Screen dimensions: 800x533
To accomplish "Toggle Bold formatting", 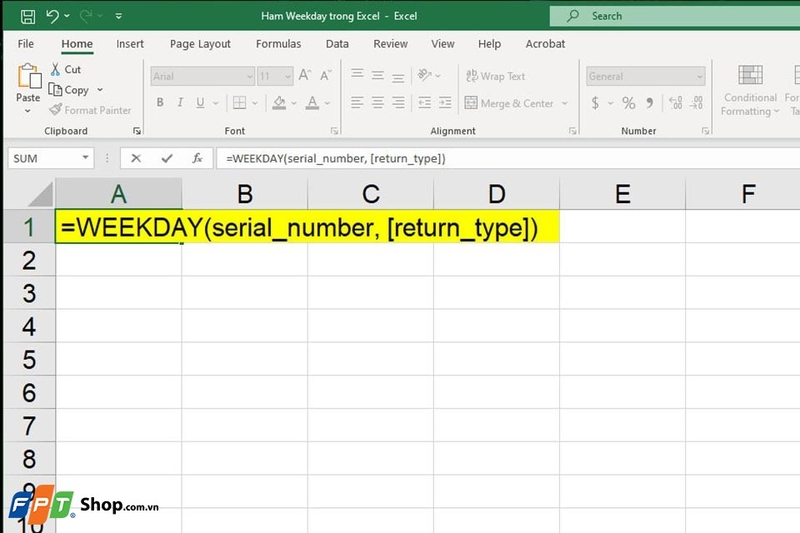I will tap(160, 103).
